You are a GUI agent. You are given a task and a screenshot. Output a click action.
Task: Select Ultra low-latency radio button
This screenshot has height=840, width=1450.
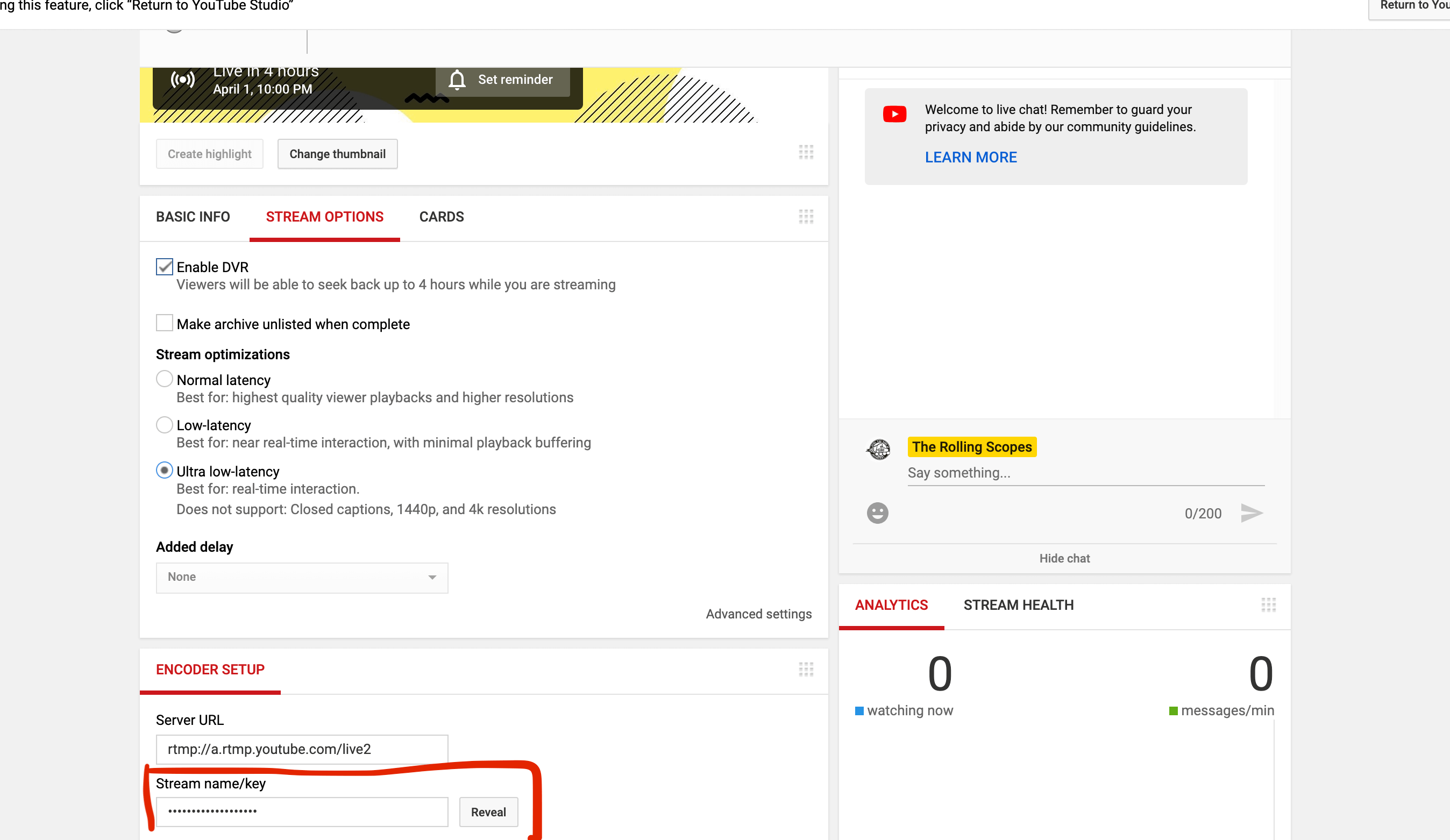click(x=163, y=471)
